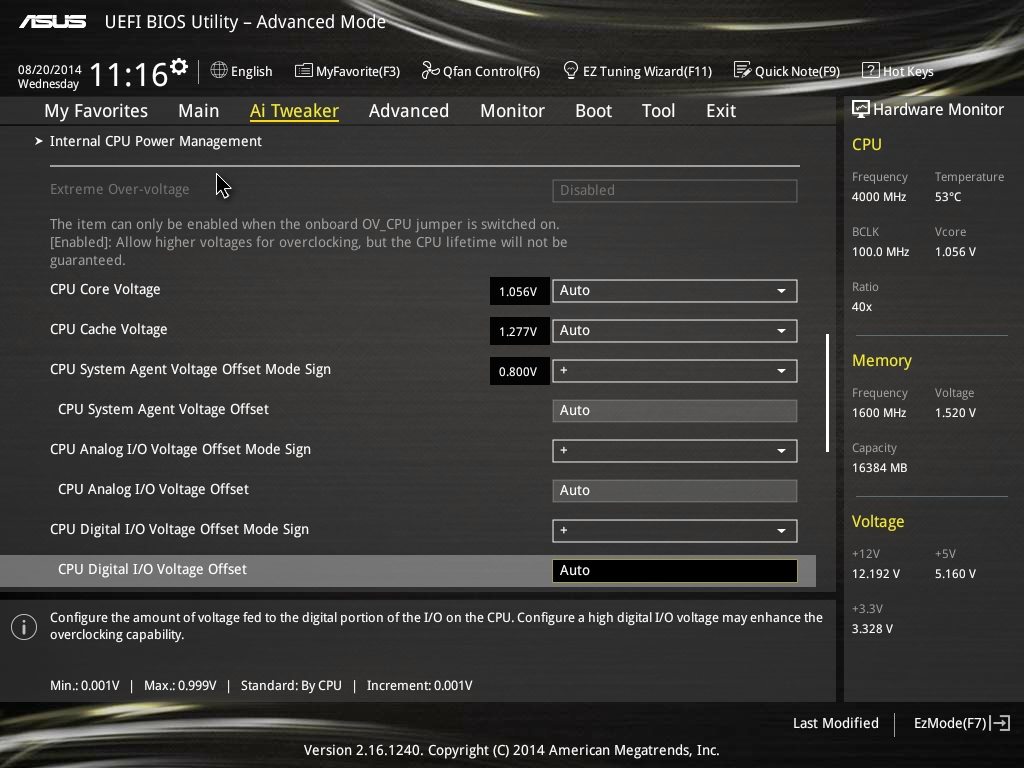Click the Qfan Control fan icon

(430, 70)
